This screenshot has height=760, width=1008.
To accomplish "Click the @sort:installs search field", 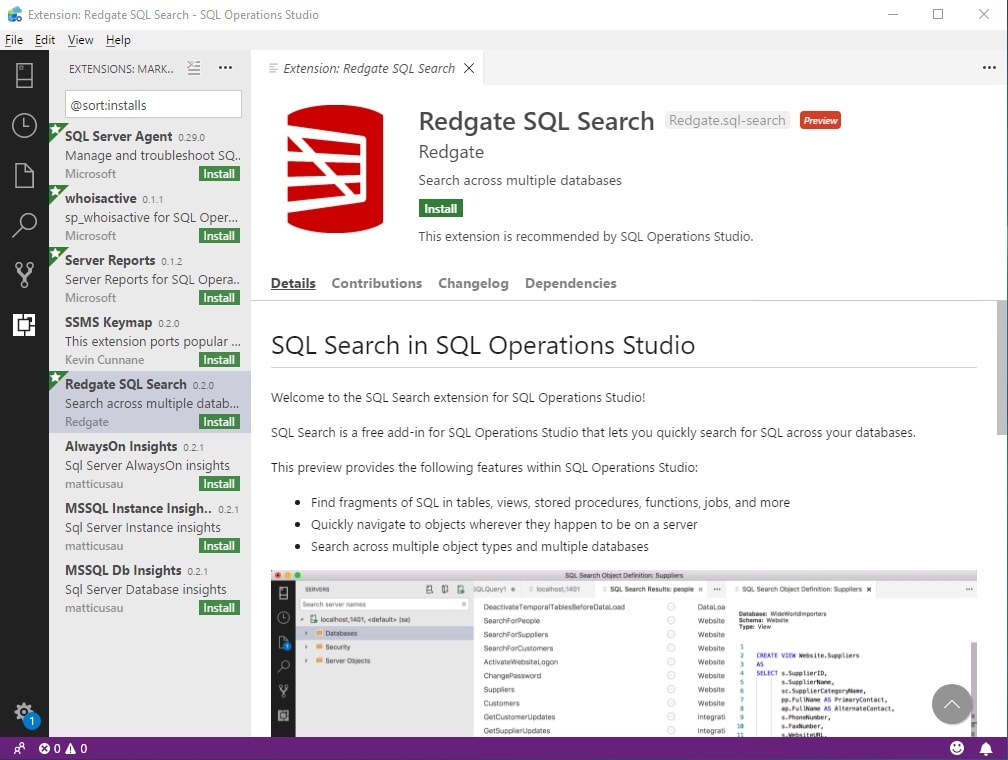I will (153, 105).
